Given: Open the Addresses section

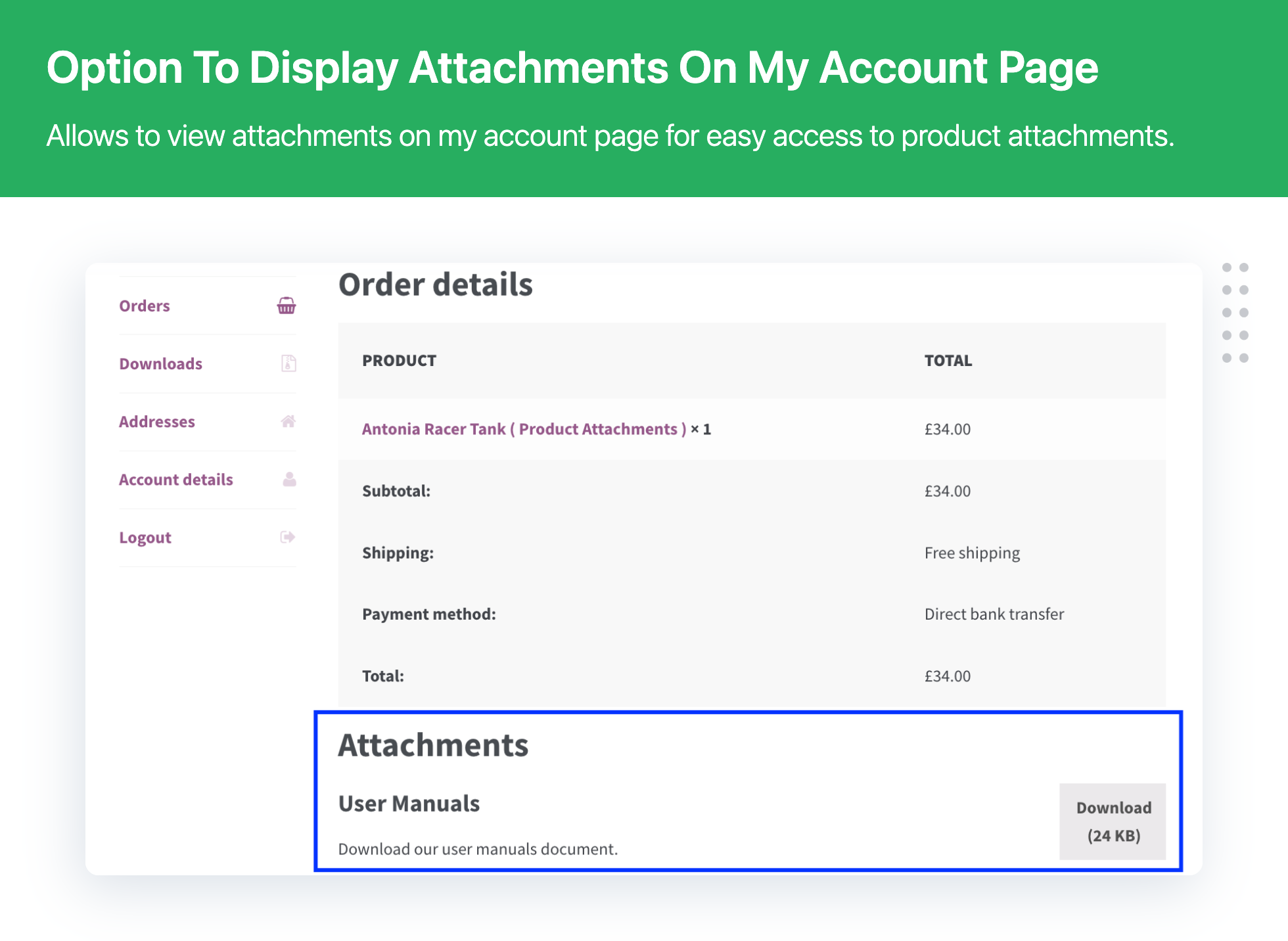Looking at the screenshot, I should pyautogui.click(x=157, y=421).
